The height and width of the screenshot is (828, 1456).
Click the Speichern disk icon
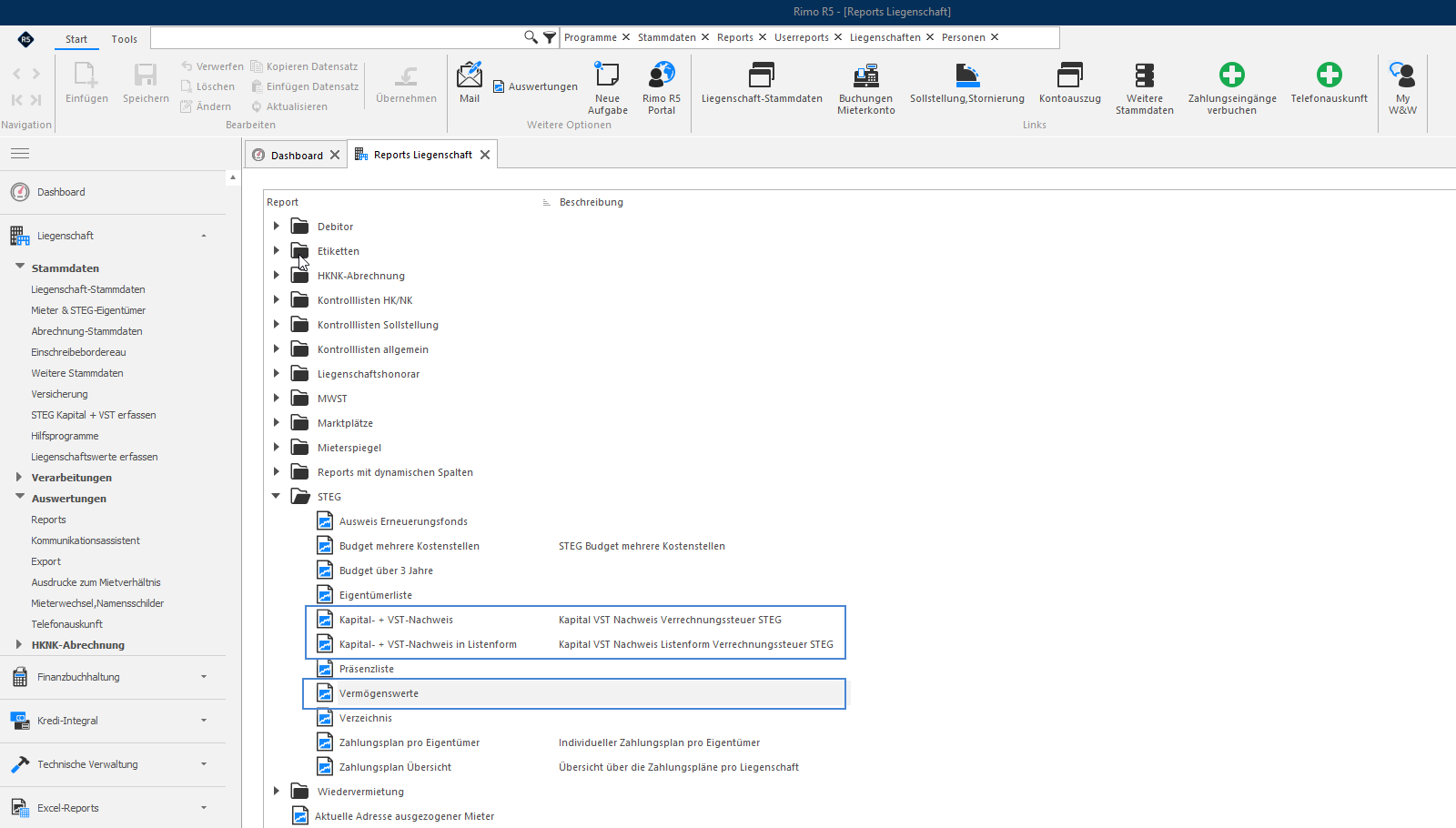click(146, 75)
